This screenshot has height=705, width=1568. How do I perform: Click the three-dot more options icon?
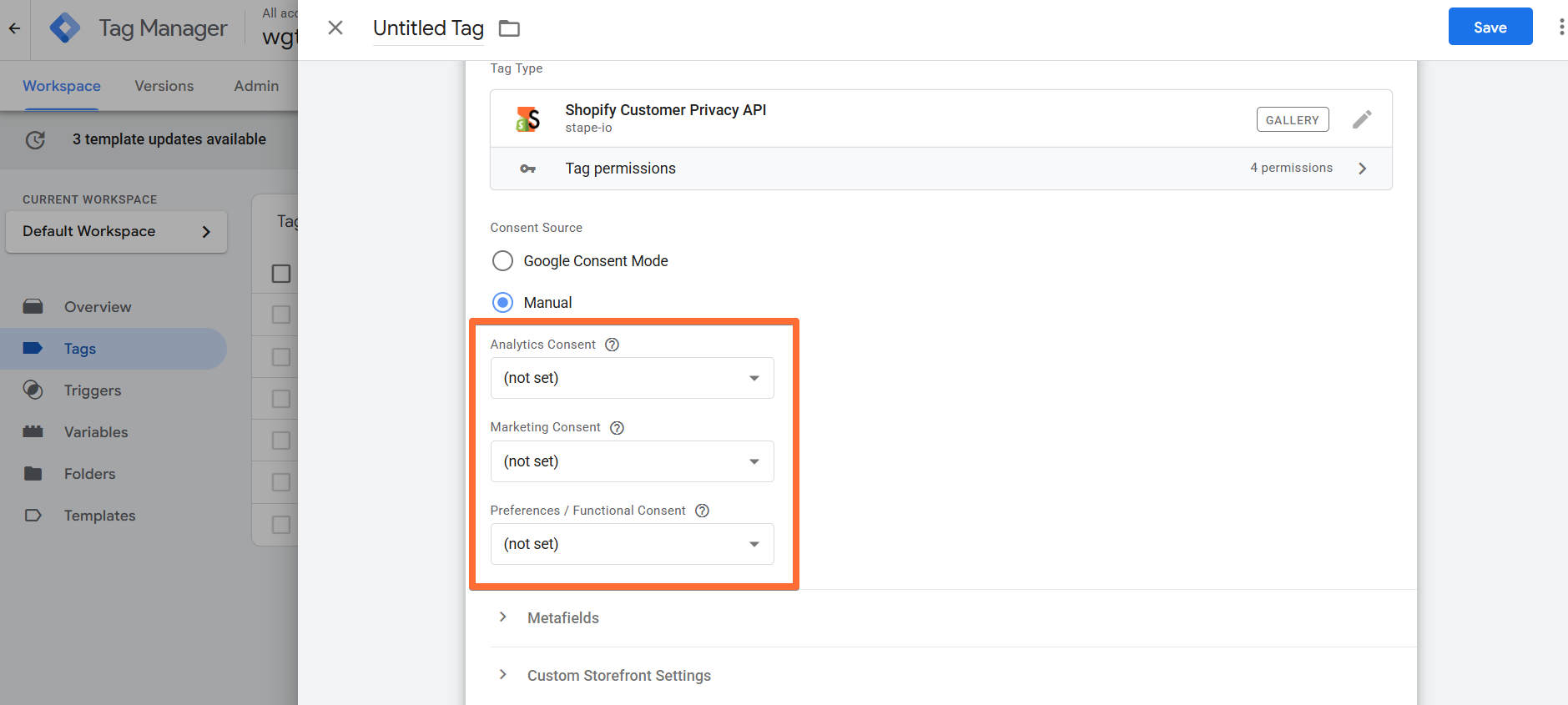point(1560,28)
